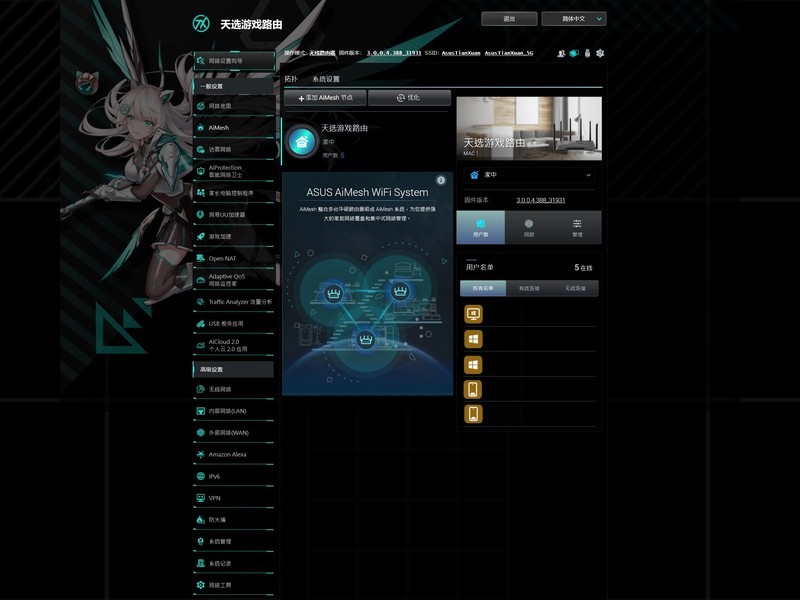Select the home icon of 天选游戏路由 node

tap(302, 142)
